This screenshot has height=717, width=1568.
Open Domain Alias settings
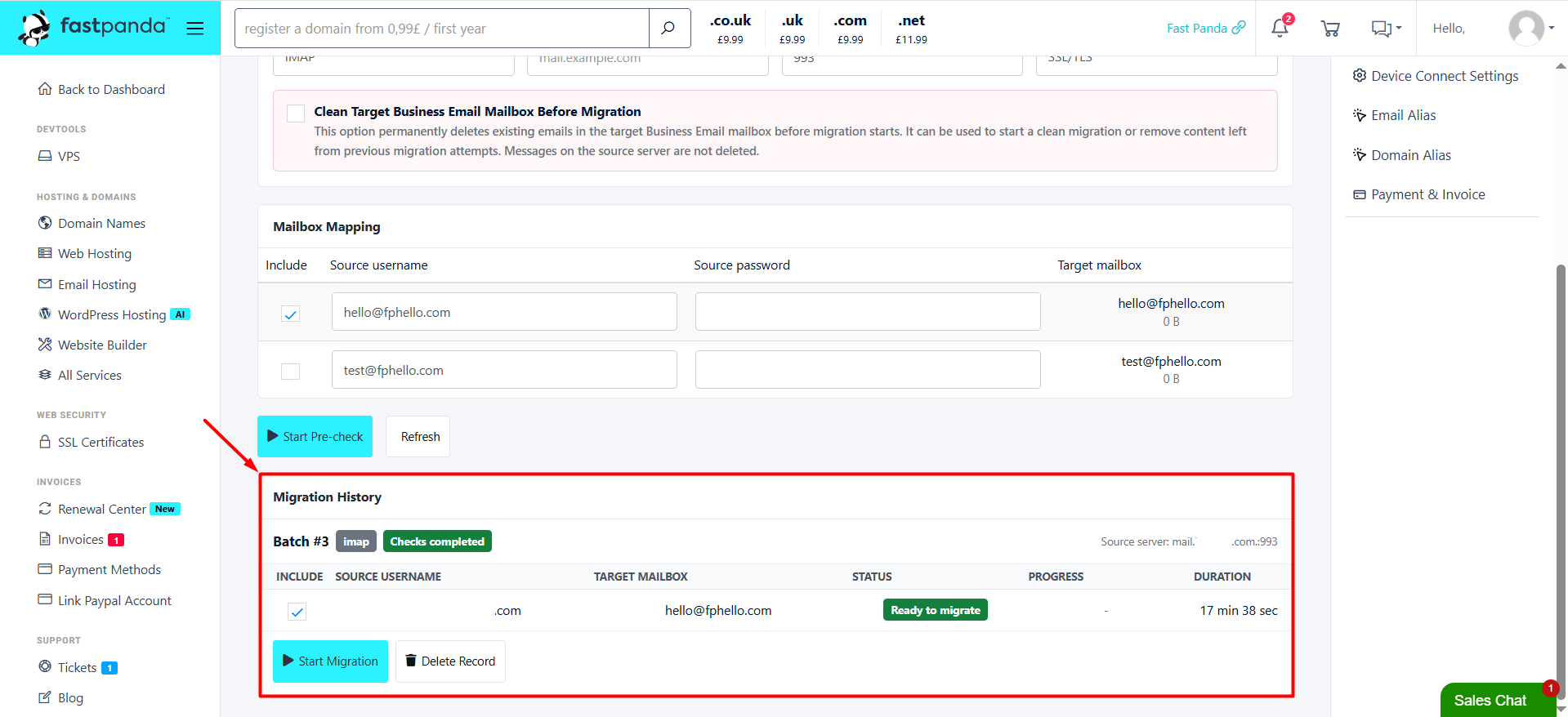pyautogui.click(x=1402, y=155)
